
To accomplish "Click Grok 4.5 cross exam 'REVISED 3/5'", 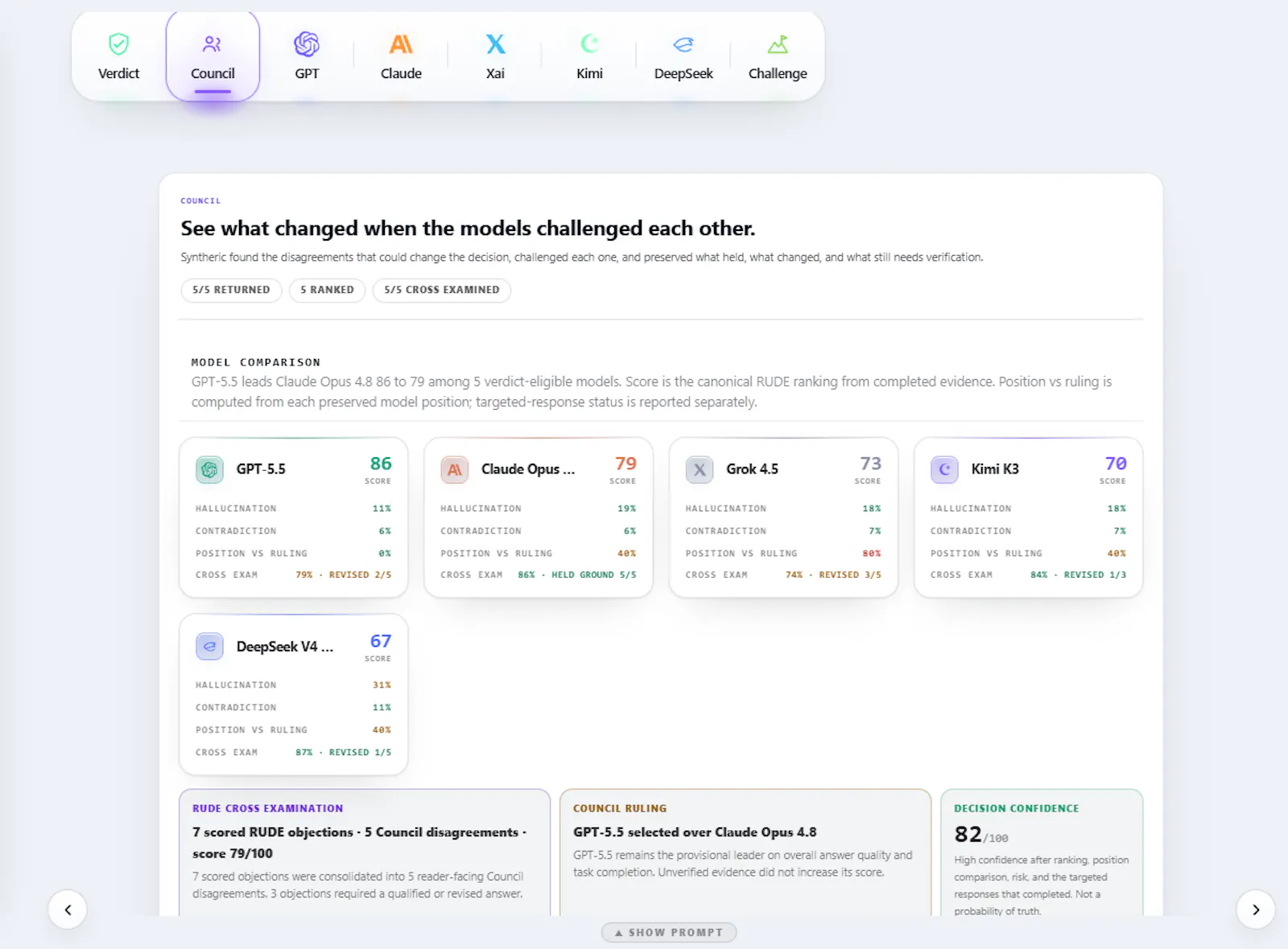I will 850,575.
